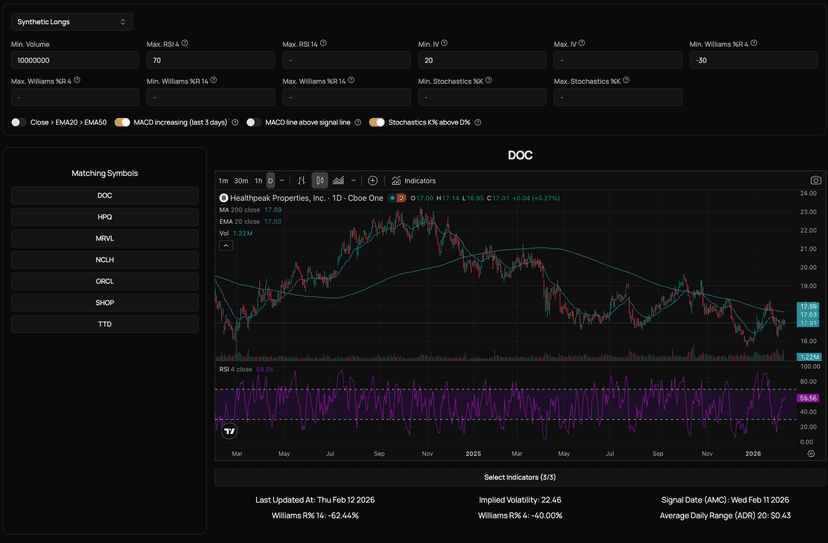Click the info icon next to Min. Williams %R 14
This screenshot has width=828, height=543.
click(x=213, y=80)
